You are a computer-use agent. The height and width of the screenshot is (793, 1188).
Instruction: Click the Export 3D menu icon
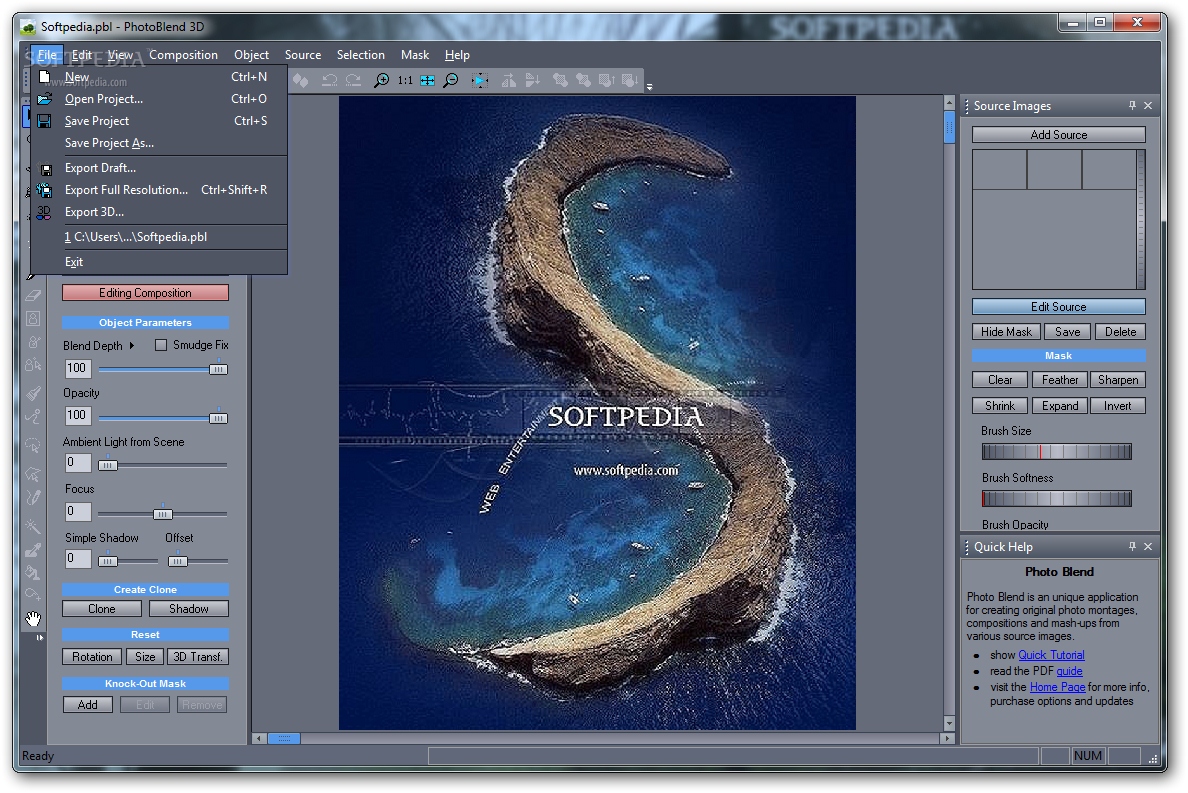(45, 212)
